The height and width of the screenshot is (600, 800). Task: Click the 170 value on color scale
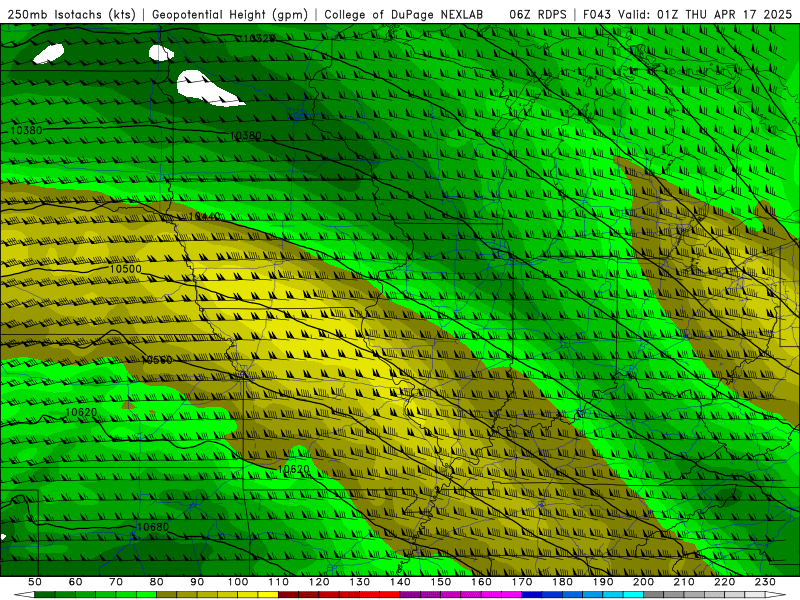point(522,582)
